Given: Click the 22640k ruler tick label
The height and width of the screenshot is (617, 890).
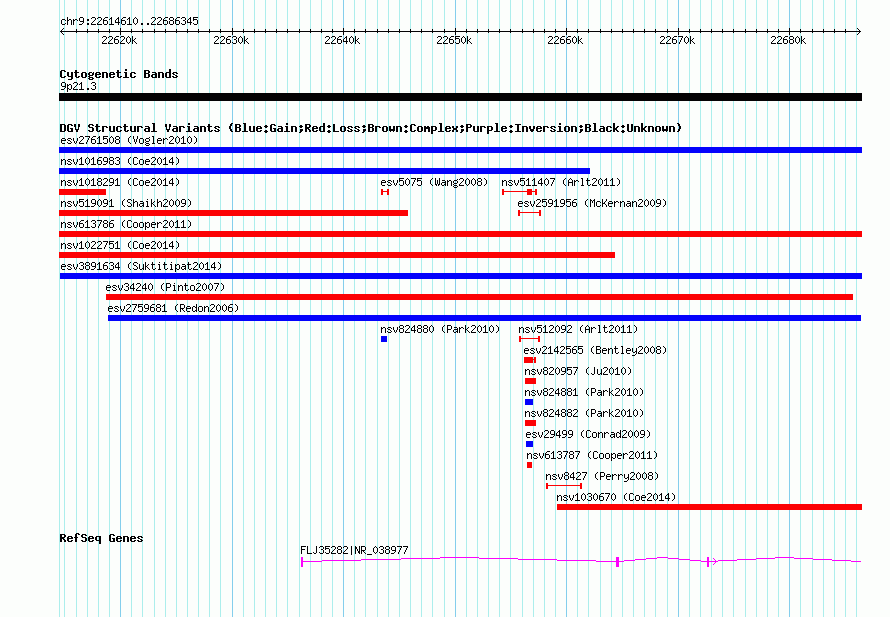Looking at the screenshot, I should click(342, 40).
